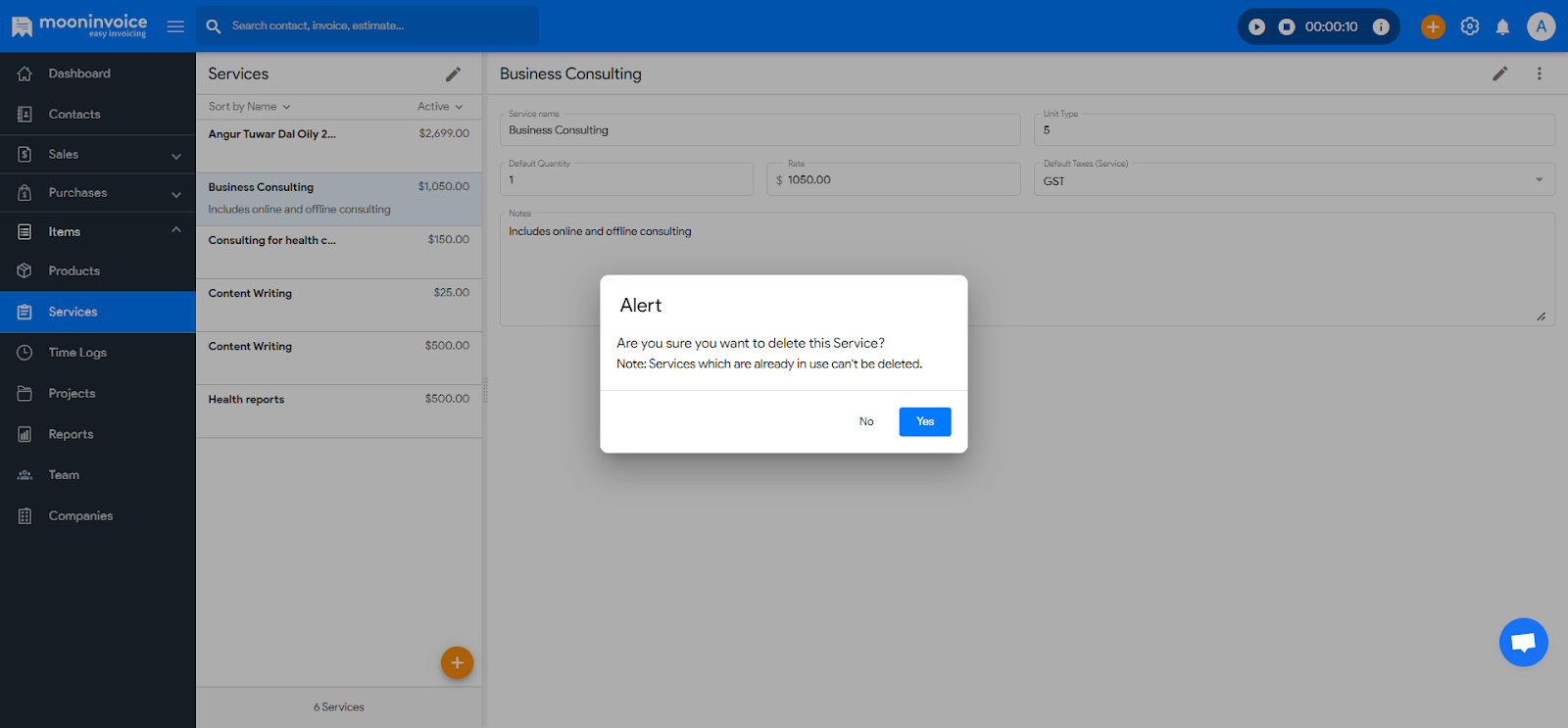Go to Dashboard

click(x=98, y=73)
